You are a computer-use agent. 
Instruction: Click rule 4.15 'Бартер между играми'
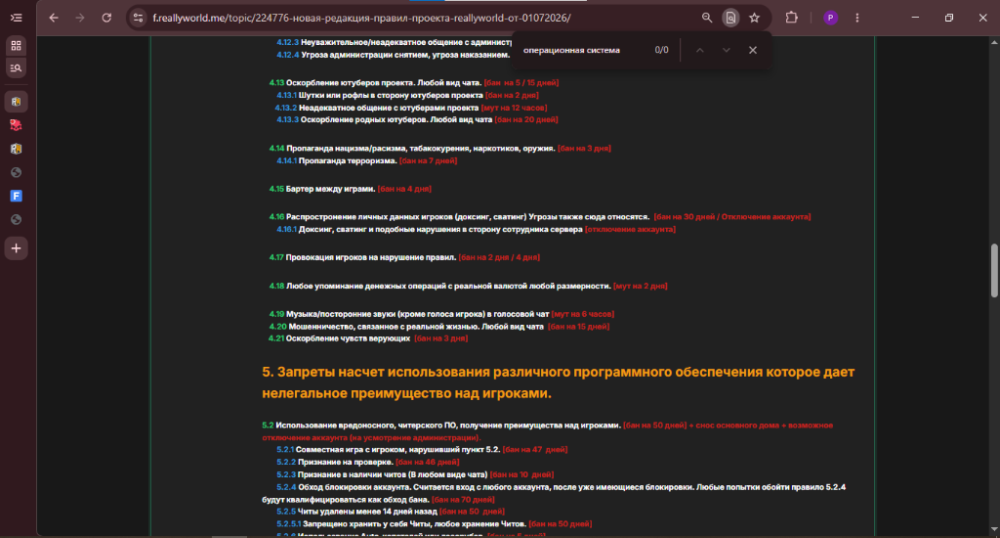click(x=350, y=189)
